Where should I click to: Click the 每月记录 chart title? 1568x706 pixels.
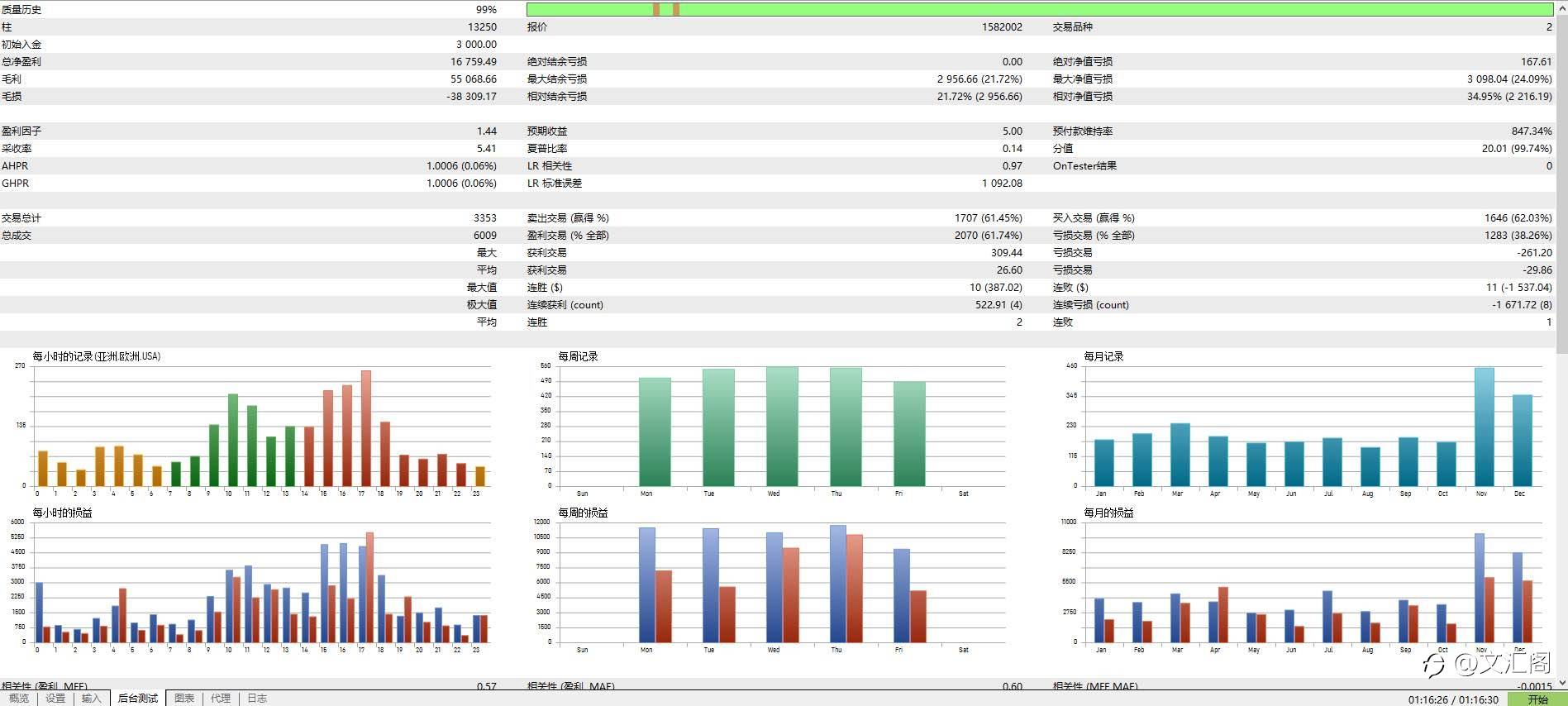(1104, 356)
